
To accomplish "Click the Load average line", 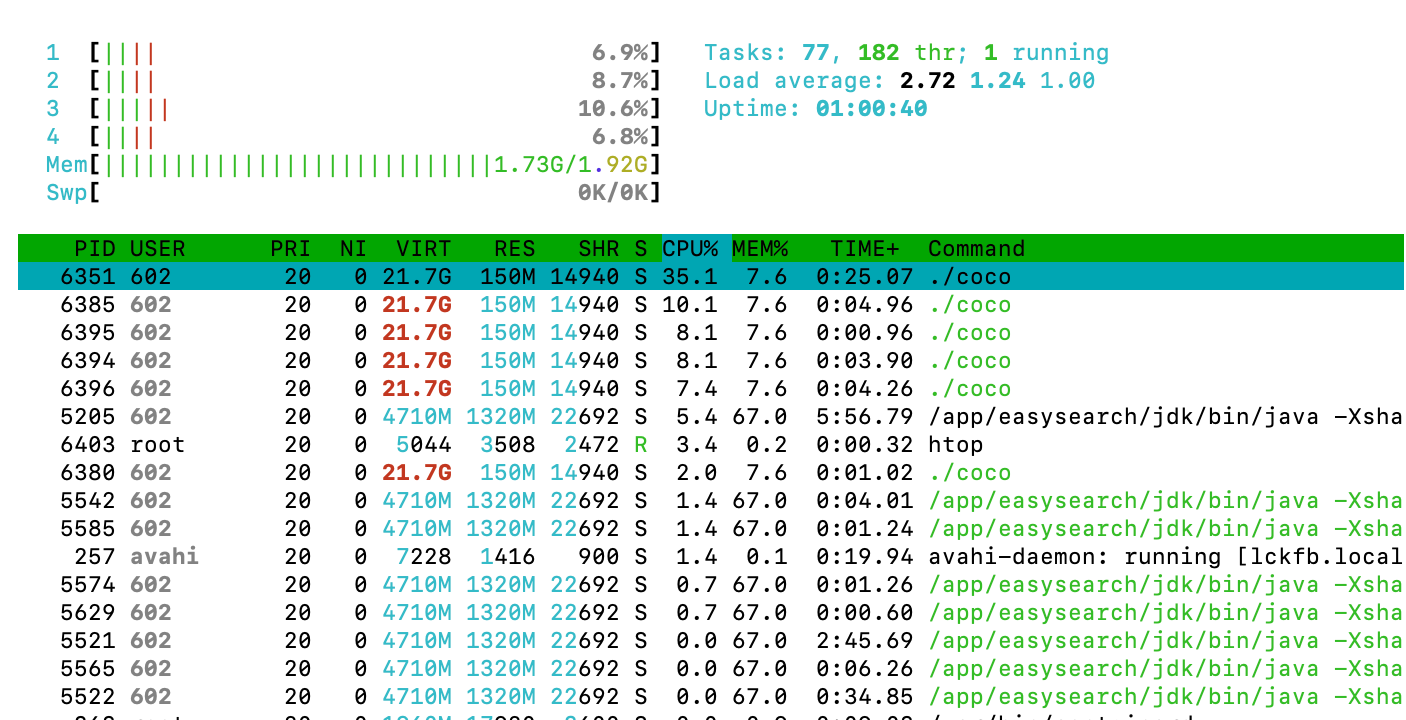I will [x=899, y=80].
